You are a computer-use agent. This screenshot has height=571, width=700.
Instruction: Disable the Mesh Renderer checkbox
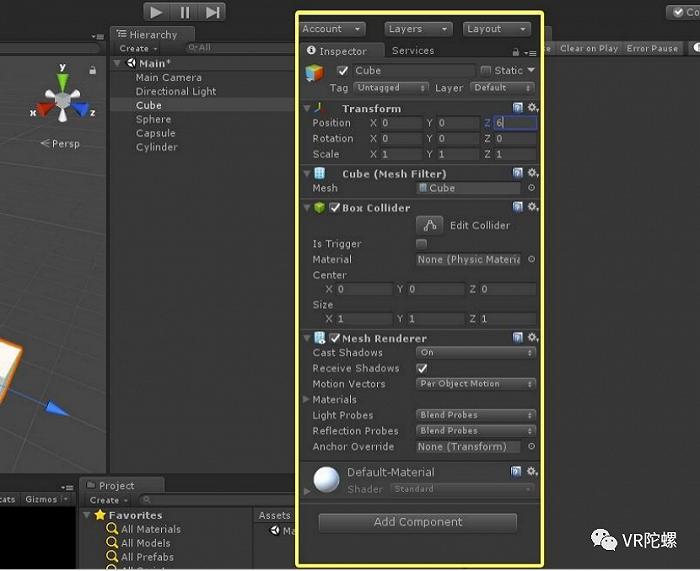click(334, 338)
